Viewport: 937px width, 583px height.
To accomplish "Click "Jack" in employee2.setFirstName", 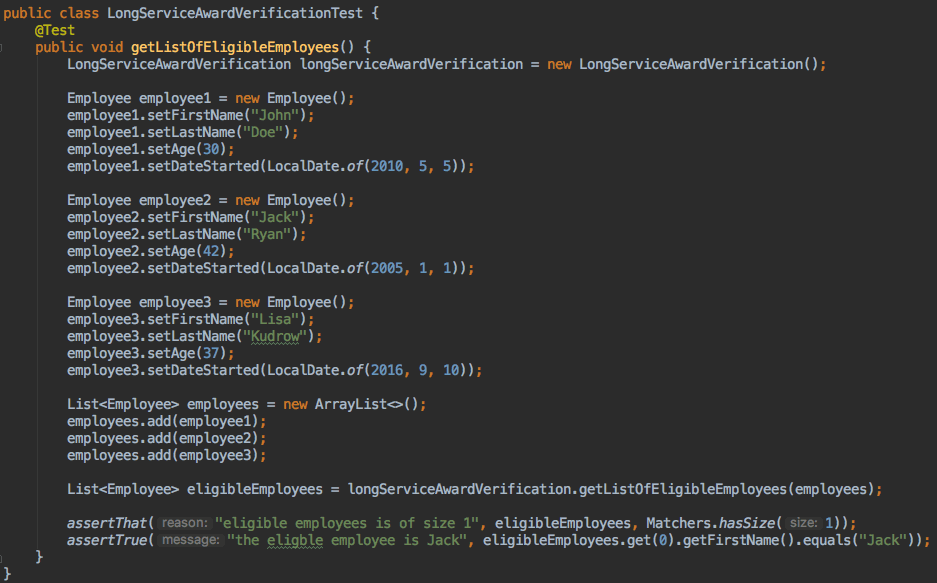I will [x=275, y=217].
